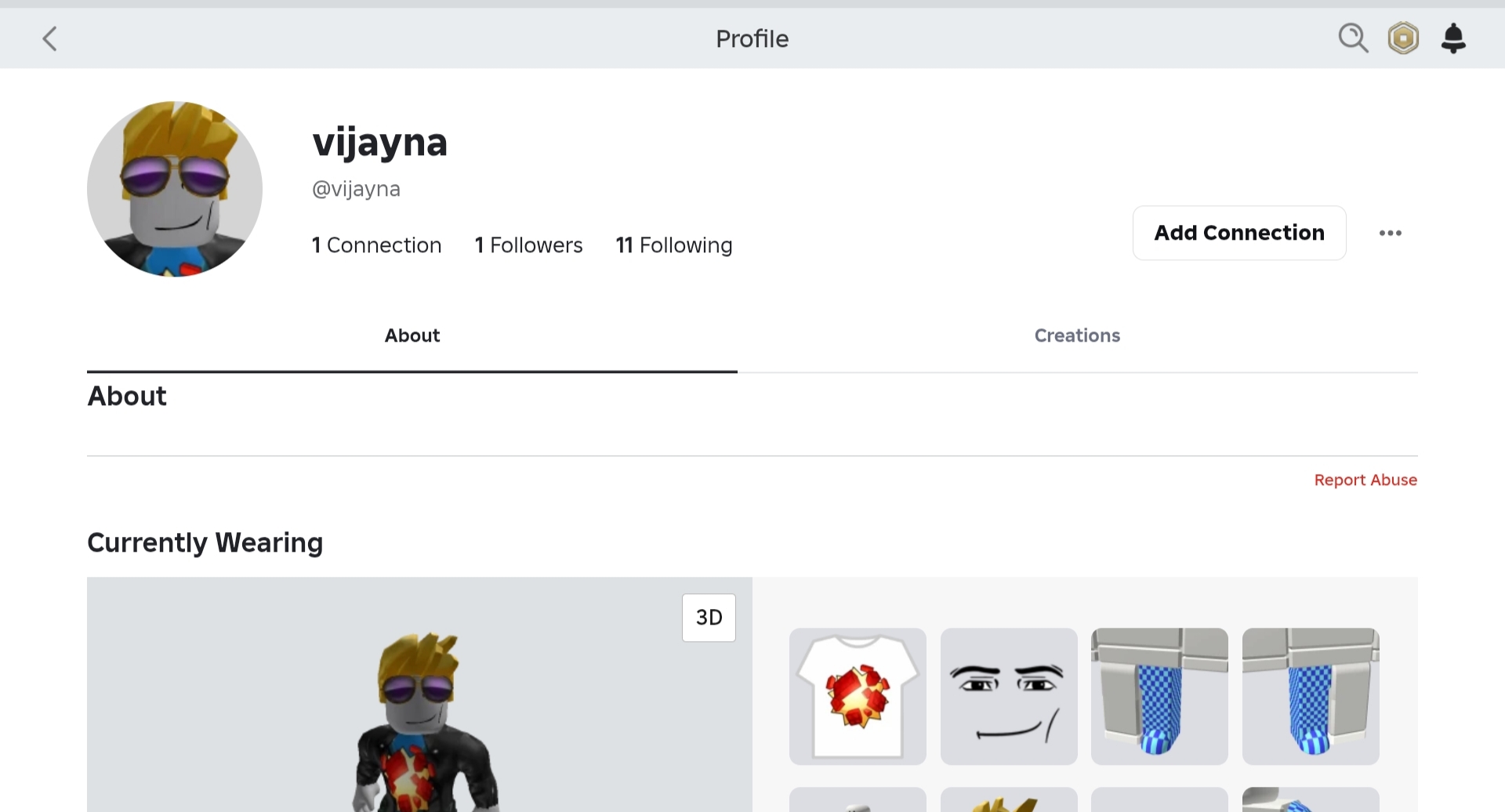The width and height of the screenshot is (1505, 812).
Task: Open the first blue checkered leg item
Action: click(1159, 696)
